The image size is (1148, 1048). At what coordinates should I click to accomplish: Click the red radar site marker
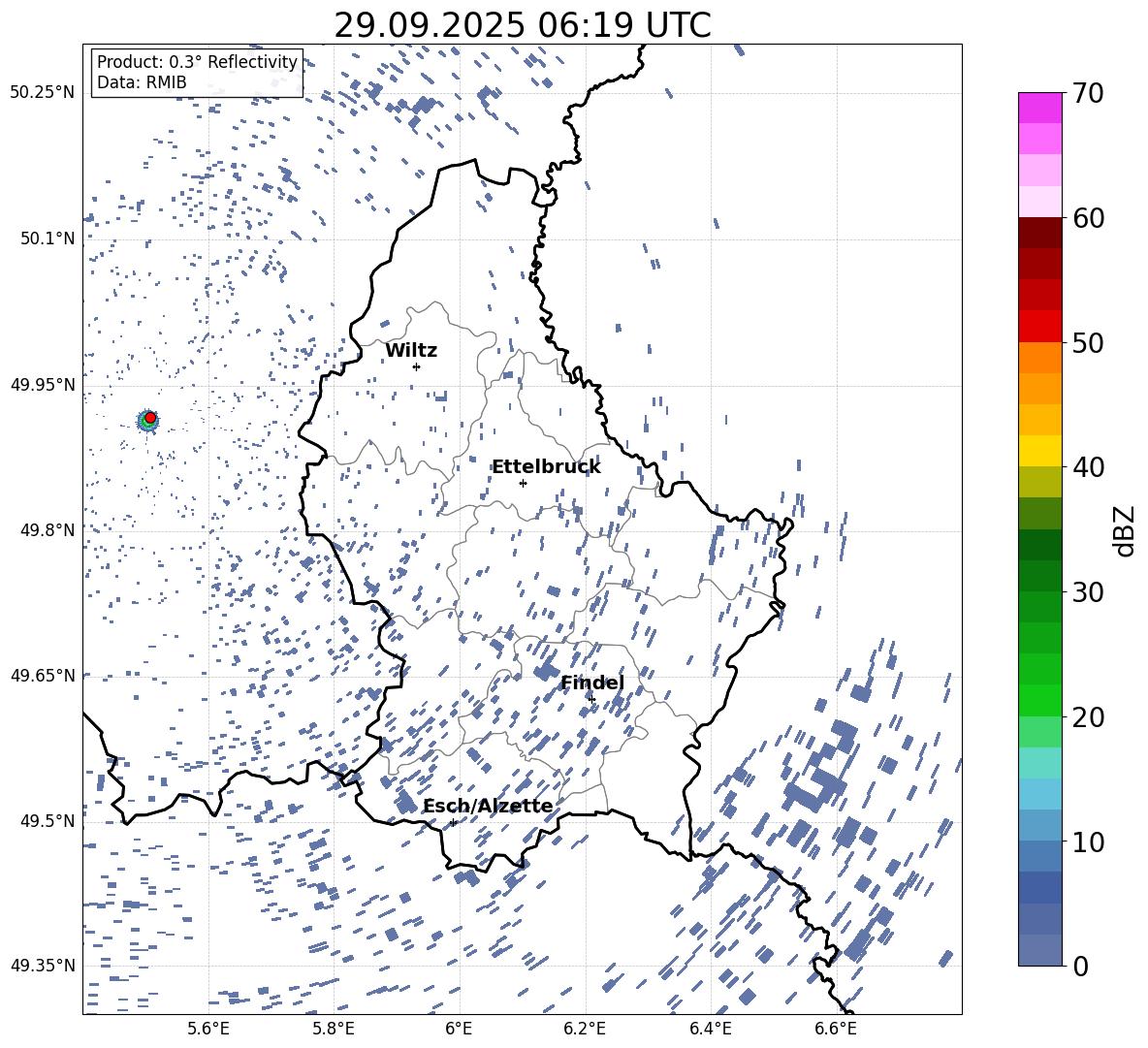click(150, 418)
